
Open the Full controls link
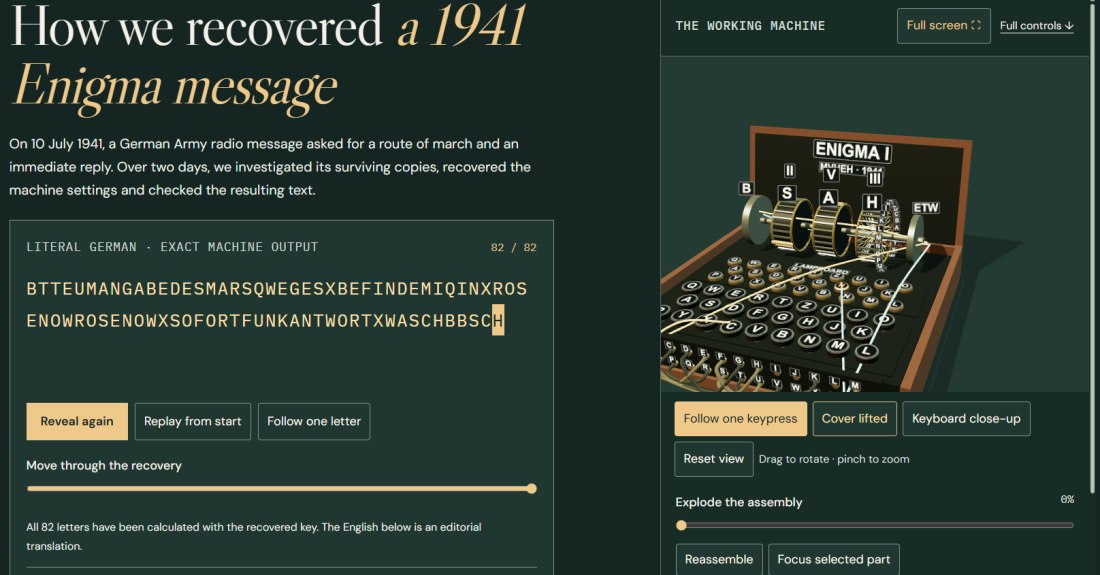pos(1036,26)
